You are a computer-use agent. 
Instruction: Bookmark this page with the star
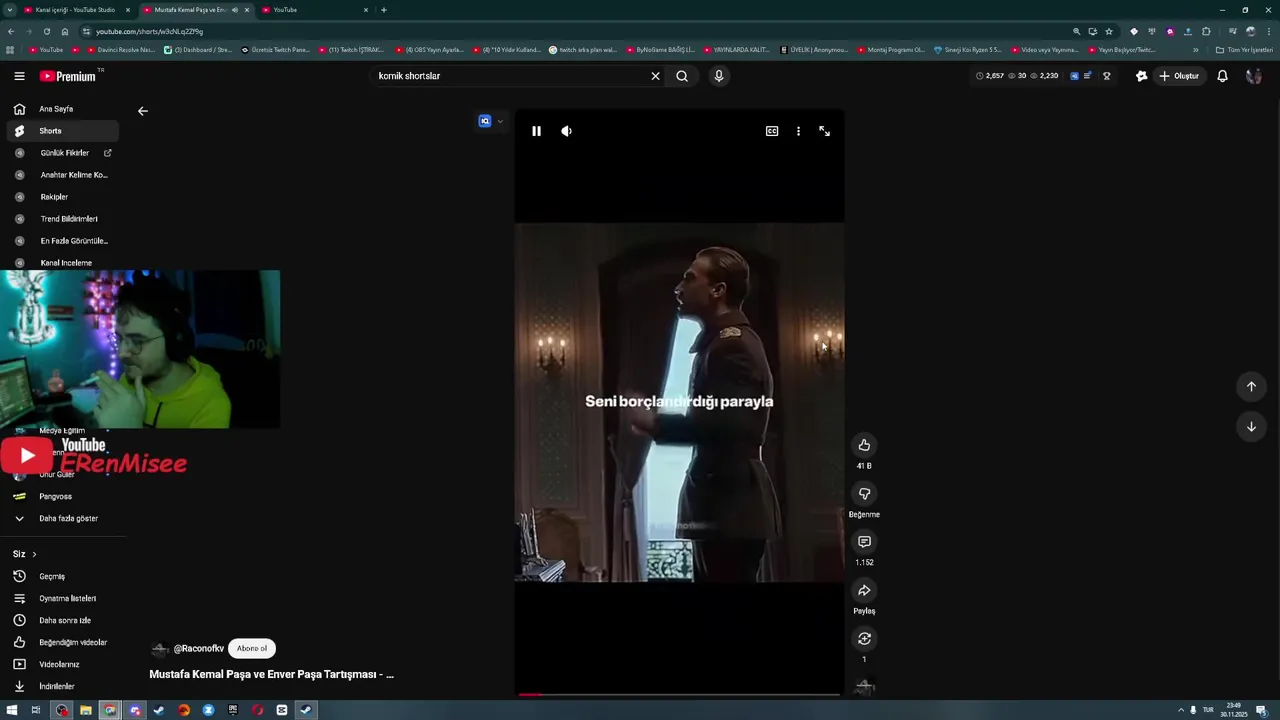point(1109,31)
